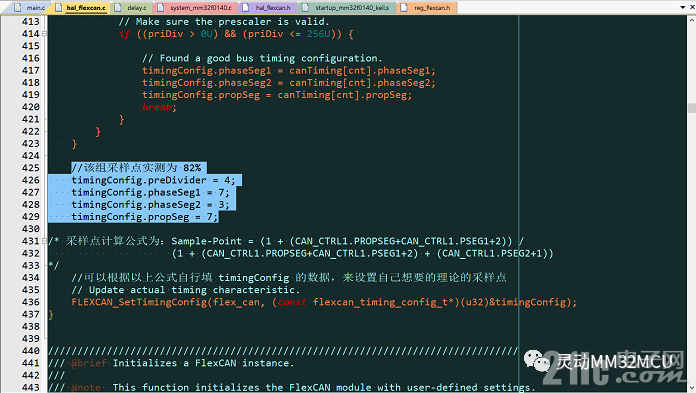The width and height of the screenshot is (696, 393).
Task: Click the 'Make sure the prescaler is valid' comment
Action: coord(224,22)
